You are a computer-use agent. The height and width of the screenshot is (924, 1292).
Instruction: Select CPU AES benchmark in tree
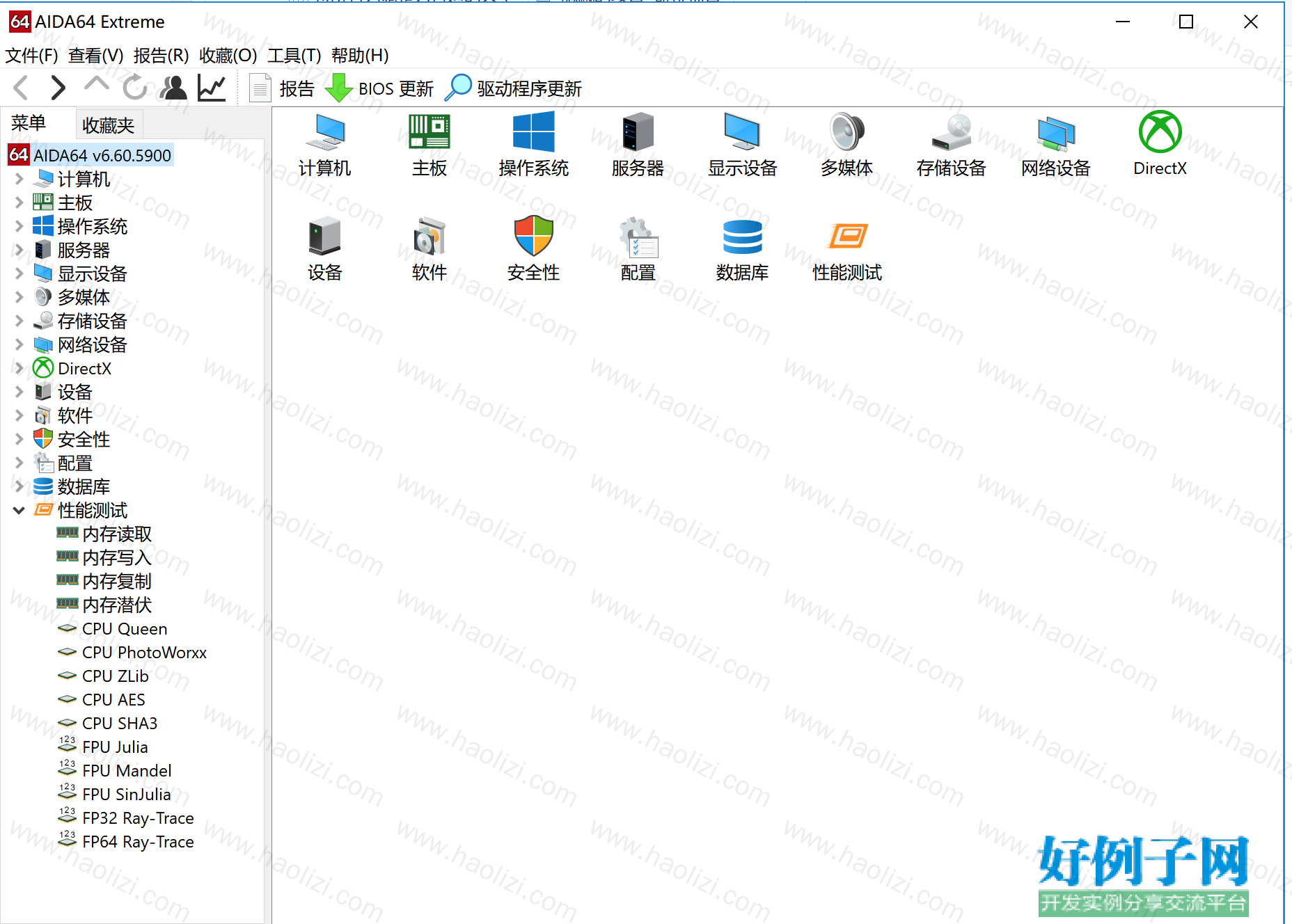click(102, 700)
